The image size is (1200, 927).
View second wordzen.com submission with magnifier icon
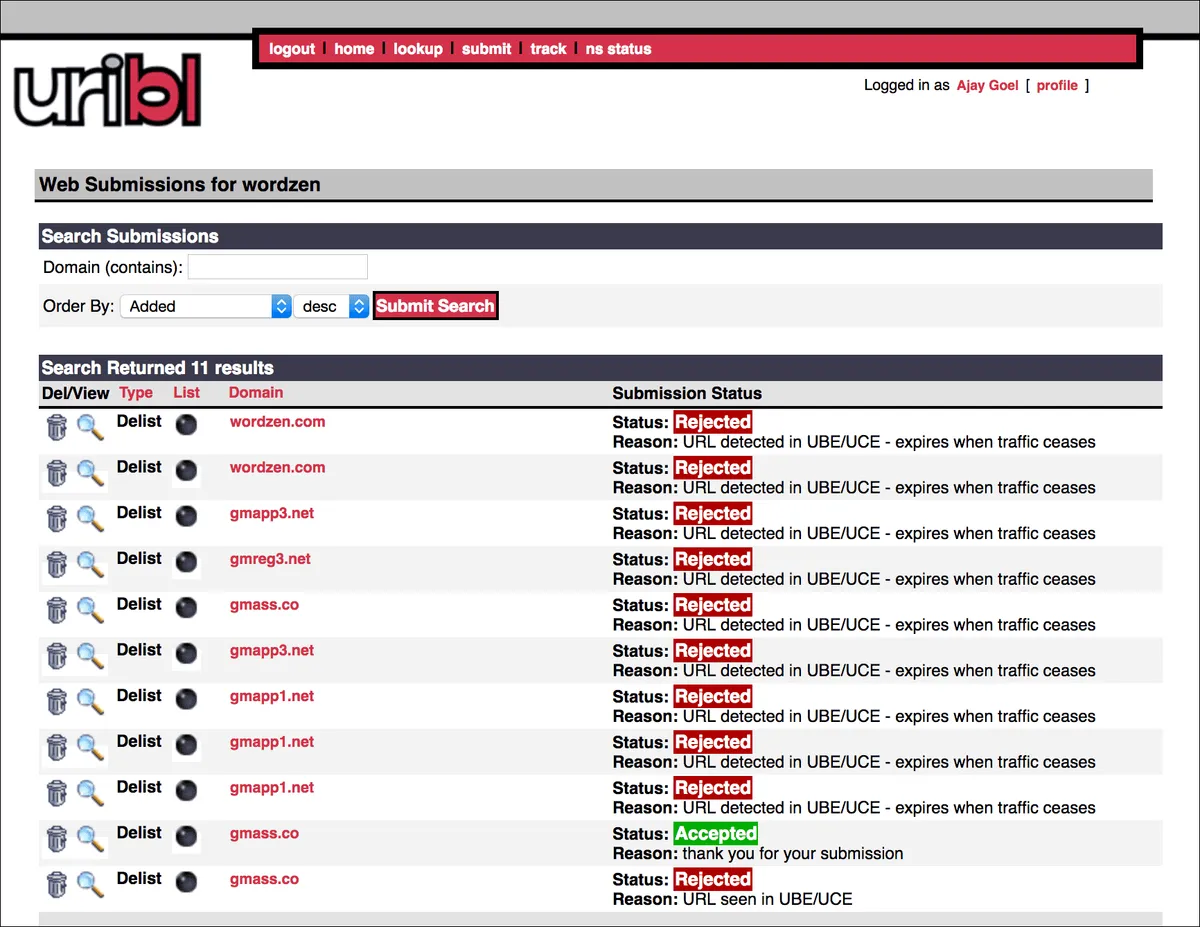pyautogui.click(x=90, y=474)
